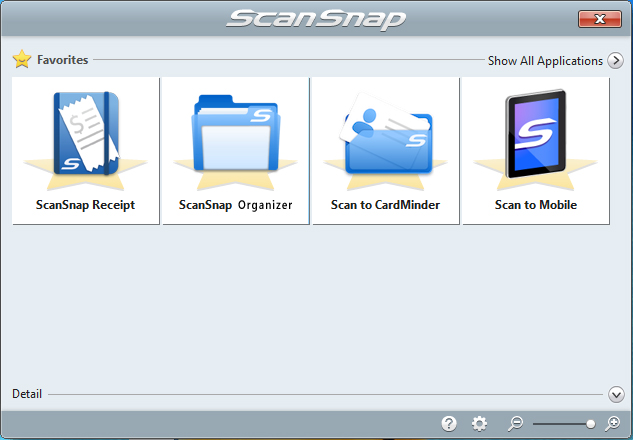Expand the Detail section chevron
The image size is (633, 440).
point(616,394)
